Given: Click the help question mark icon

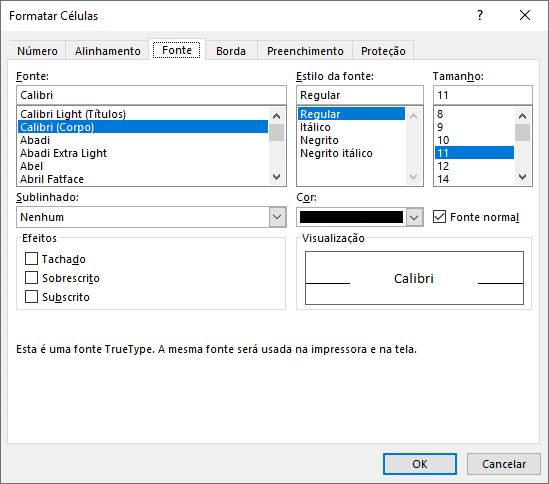Looking at the screenshot, I should (480, 15).
